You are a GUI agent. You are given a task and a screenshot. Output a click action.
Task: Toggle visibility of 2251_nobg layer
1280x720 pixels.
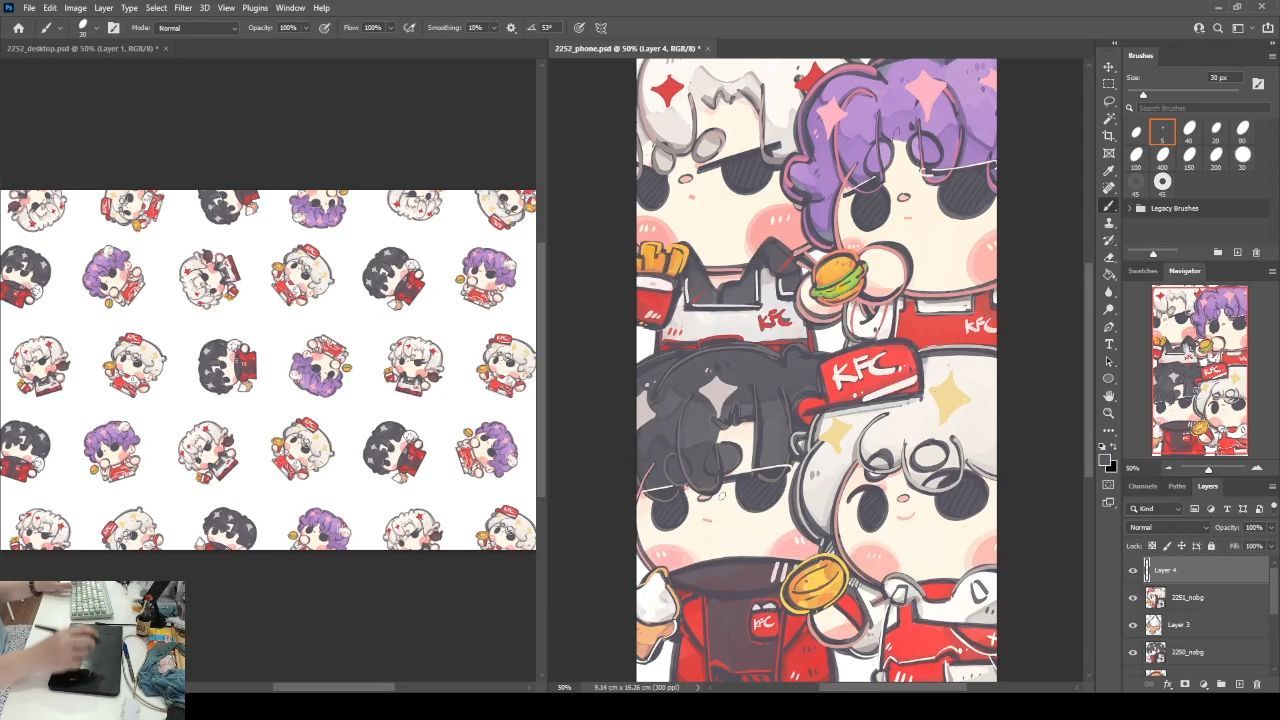(x=1133, y=598)
